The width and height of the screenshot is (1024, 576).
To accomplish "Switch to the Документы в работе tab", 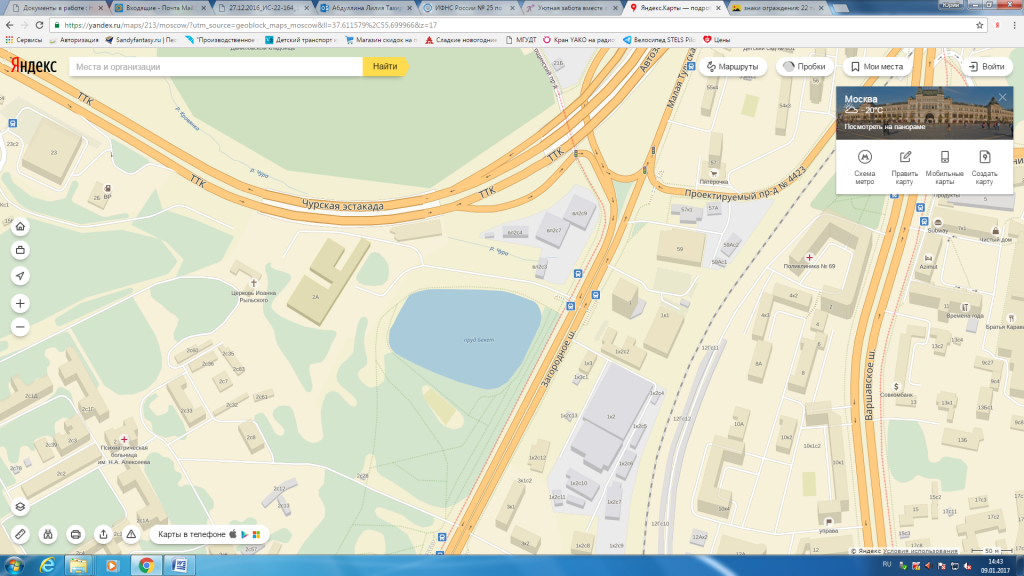I will (x=56, y=8).
